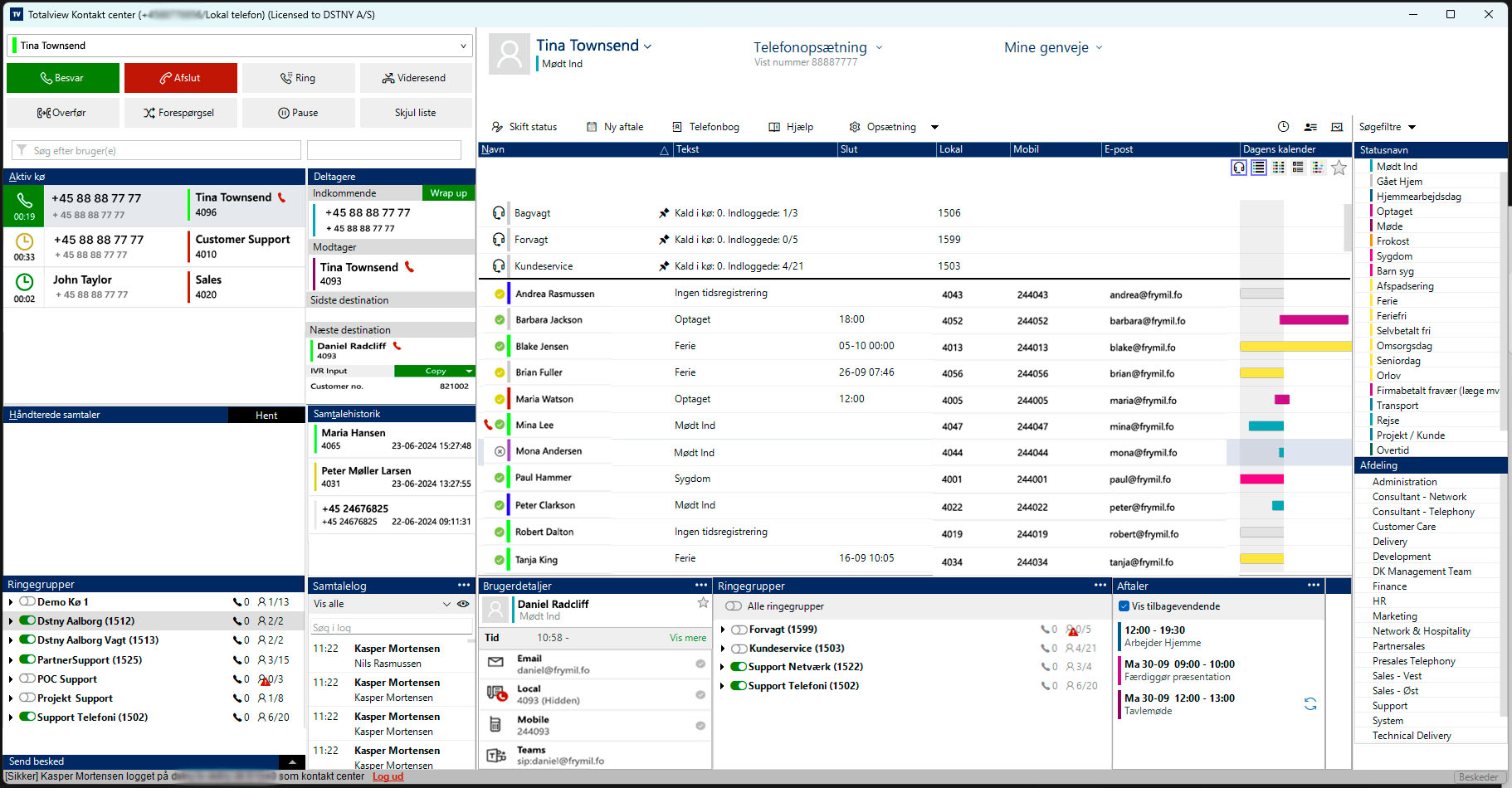The width and height of the screenshot is (1512, 788).
Task: Open the Ny aftale menu item
Action: point(615,127)
